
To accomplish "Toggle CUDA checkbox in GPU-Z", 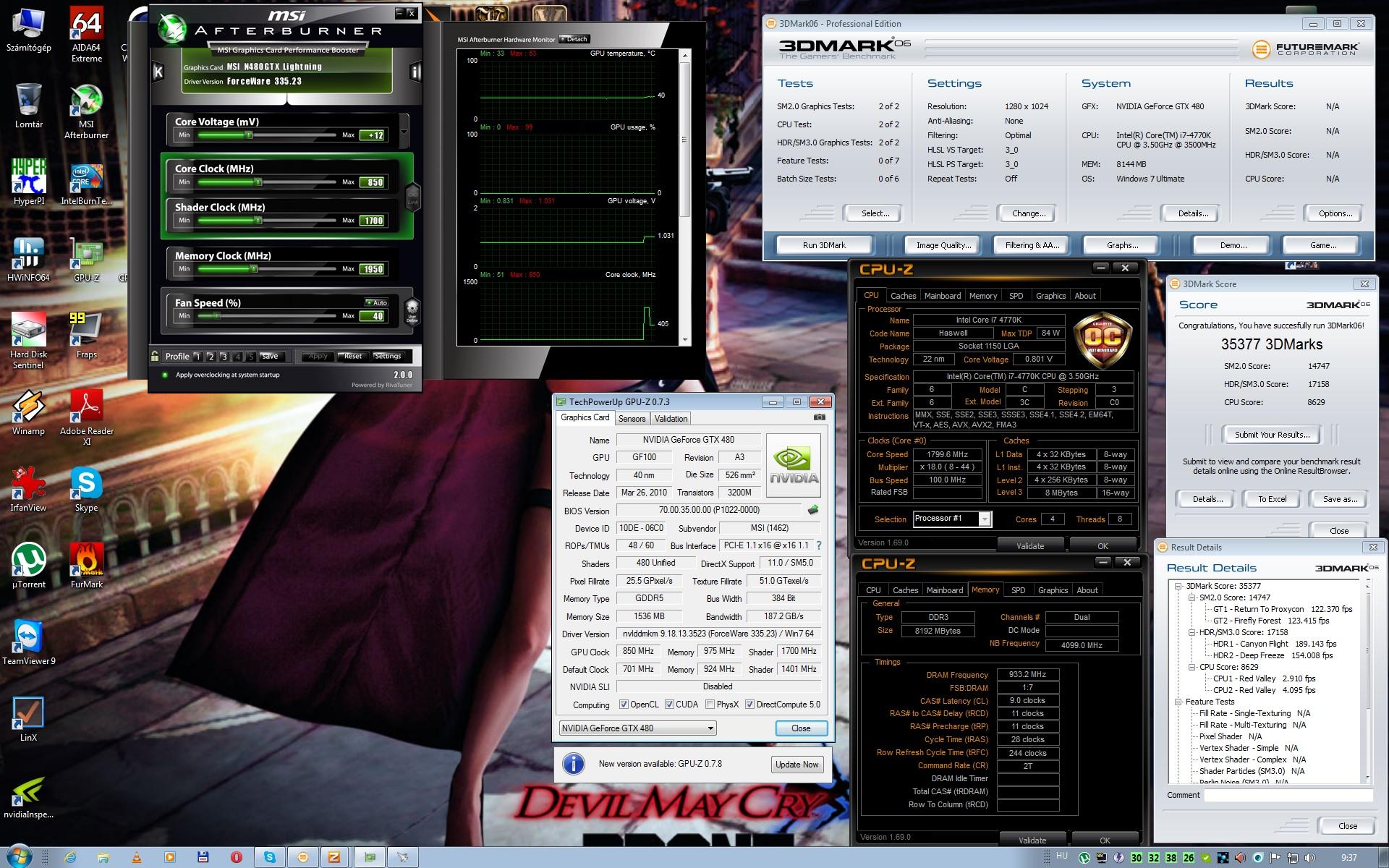I will pyautogui.click(x=669, y=705).
